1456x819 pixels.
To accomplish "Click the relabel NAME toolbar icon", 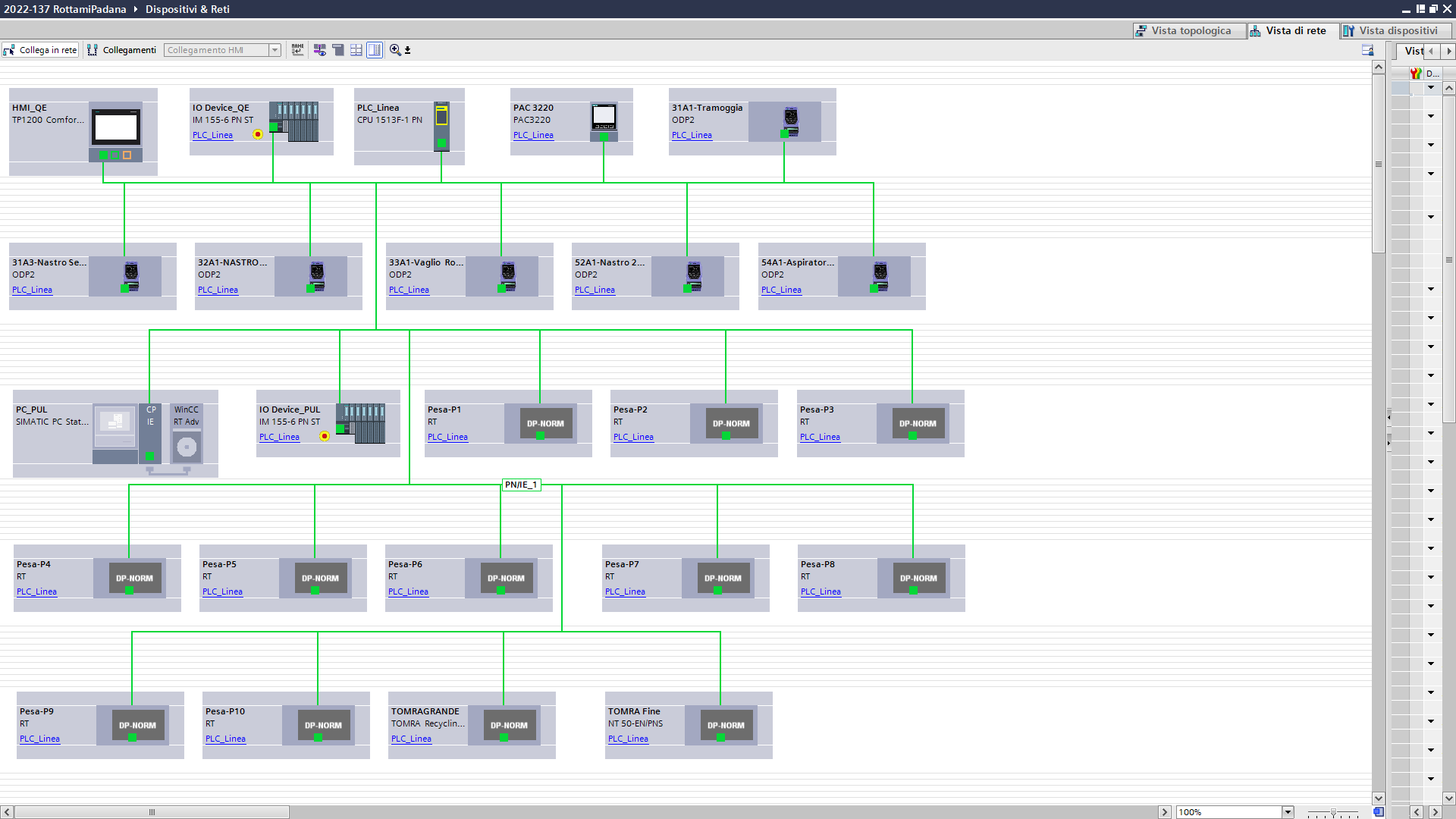I will [297, 50].
